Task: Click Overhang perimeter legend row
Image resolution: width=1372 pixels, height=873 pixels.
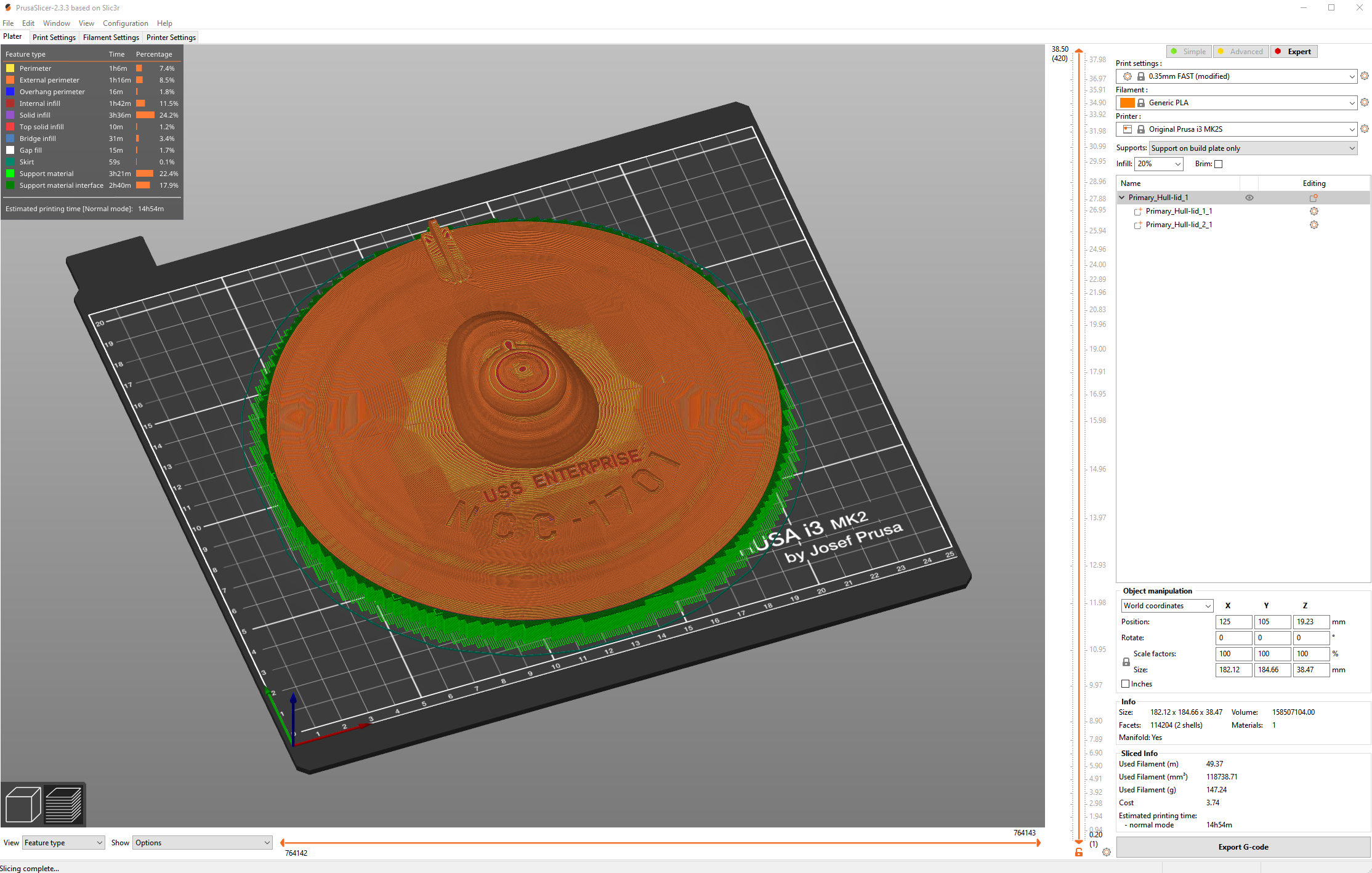Action: click(92, 92)
